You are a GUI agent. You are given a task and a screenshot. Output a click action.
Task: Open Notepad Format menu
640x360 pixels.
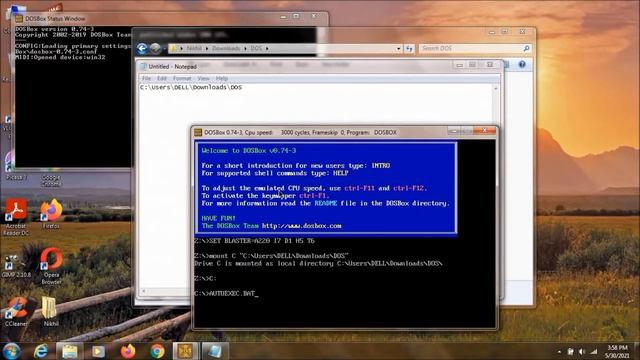[182, 78]
